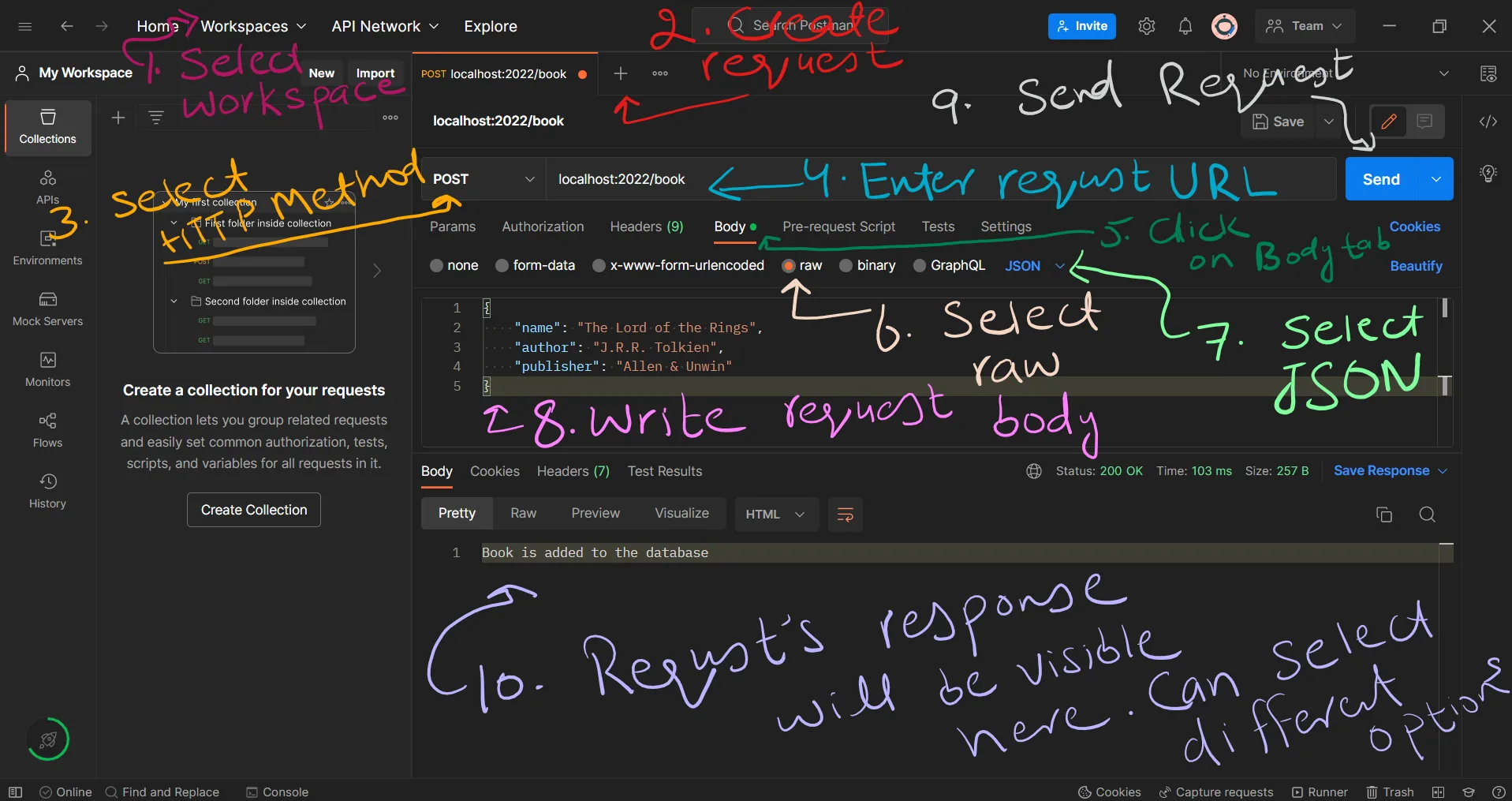1512x801 pixels.
Task: Open the code snippet panel icon
Action: click(x=1488, y=122)
